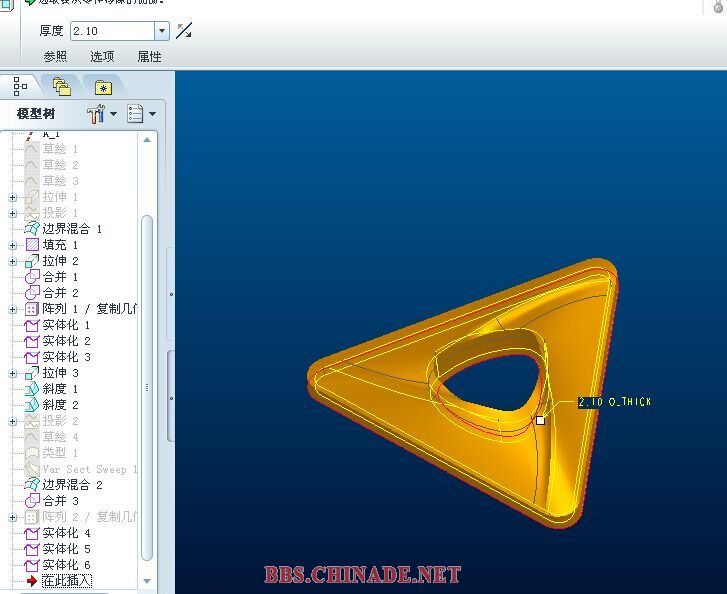
Task: Select the 填充 1 fill feature icon
Action: point(32,245)
